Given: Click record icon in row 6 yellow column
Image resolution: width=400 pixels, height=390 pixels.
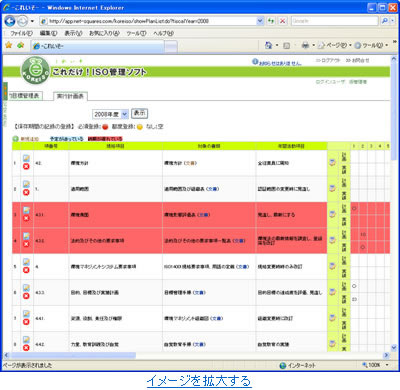Looking at the screenshot, I should [332, 292].
